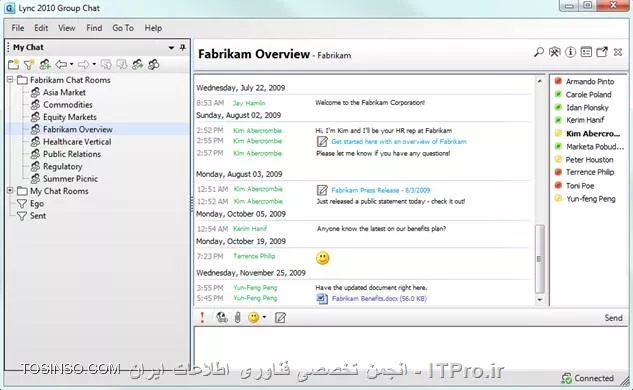Click the participant list icon in the header
This screenshot has height=390, width=633.
point(586,52)
